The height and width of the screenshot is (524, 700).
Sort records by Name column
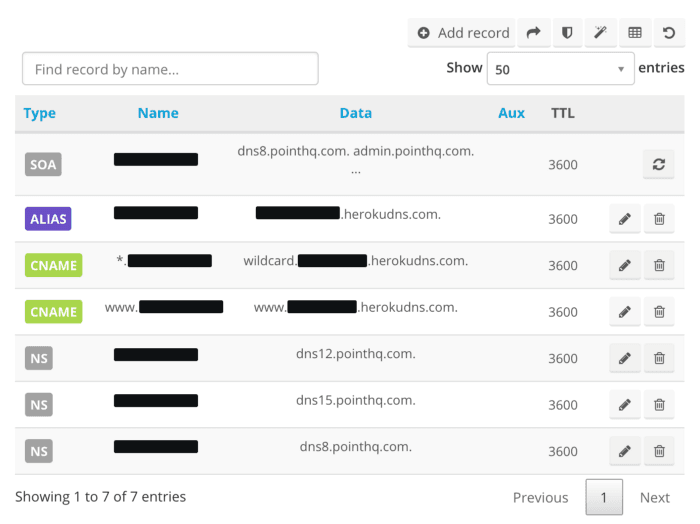pos(158,113)
